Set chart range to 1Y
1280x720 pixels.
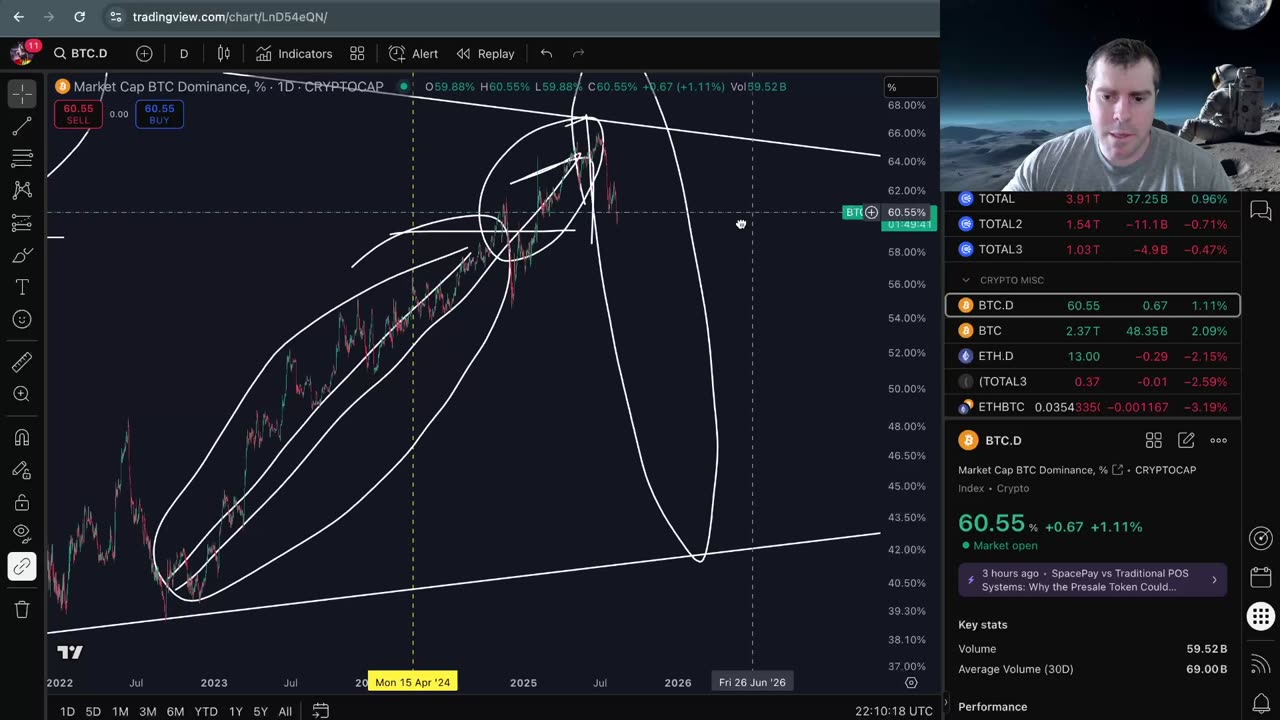(236, 711)
